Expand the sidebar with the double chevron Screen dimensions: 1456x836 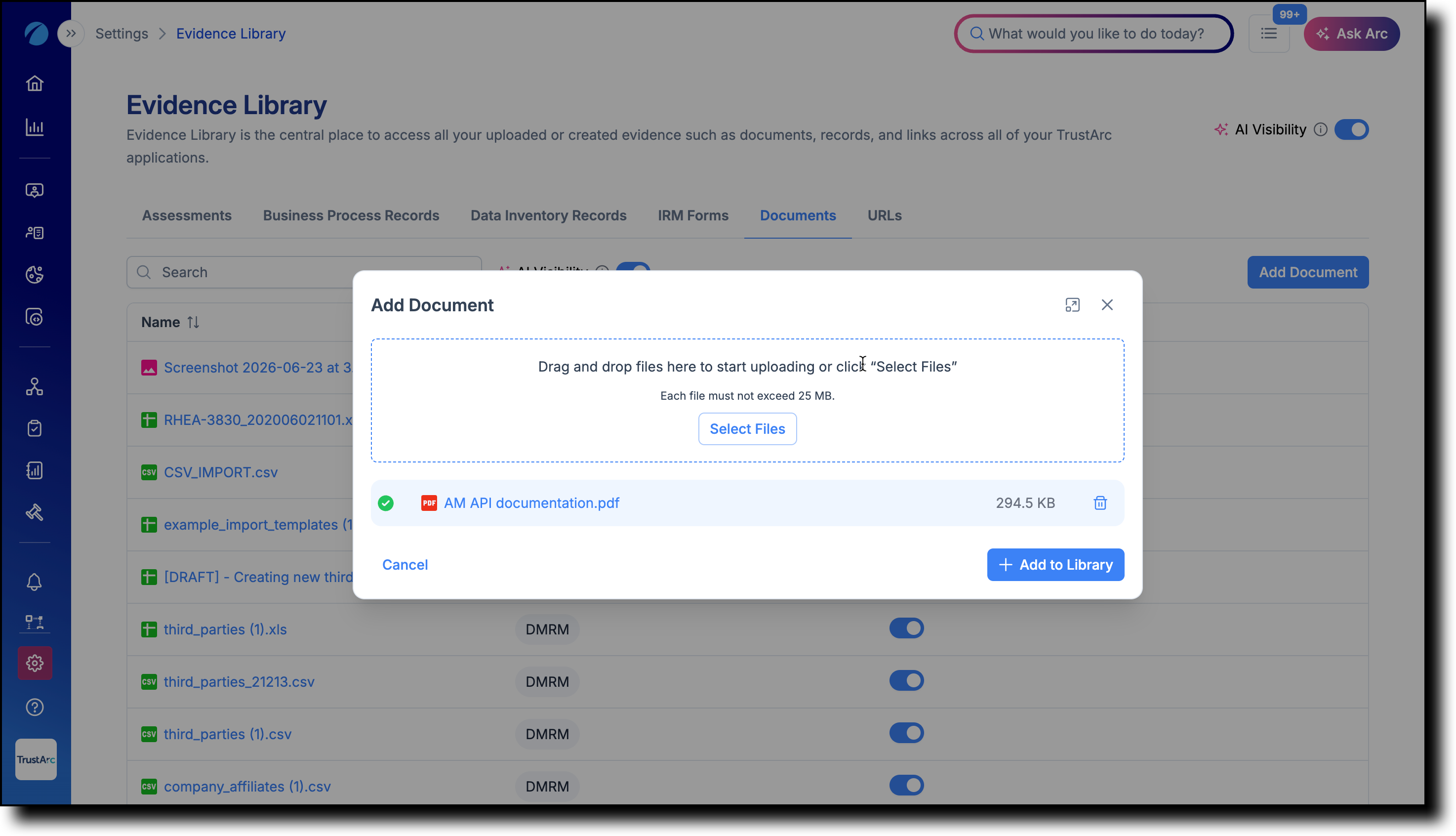click(71, 33)
